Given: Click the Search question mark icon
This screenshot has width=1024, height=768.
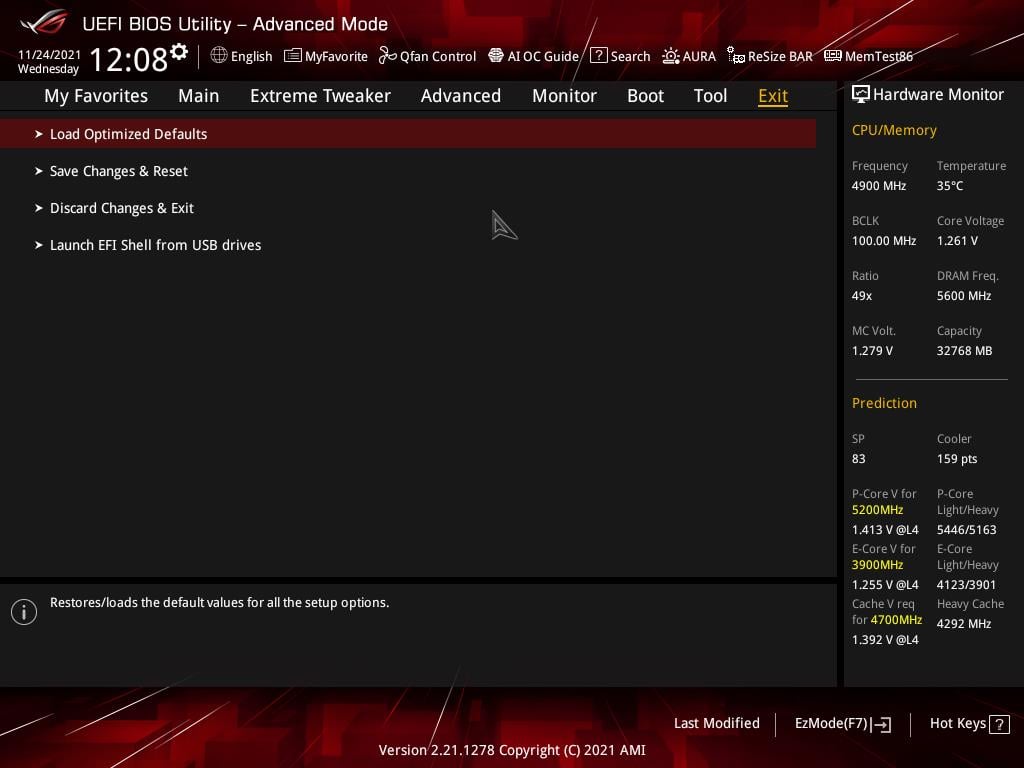Looking at the screenshot, I should coord(599,56).
